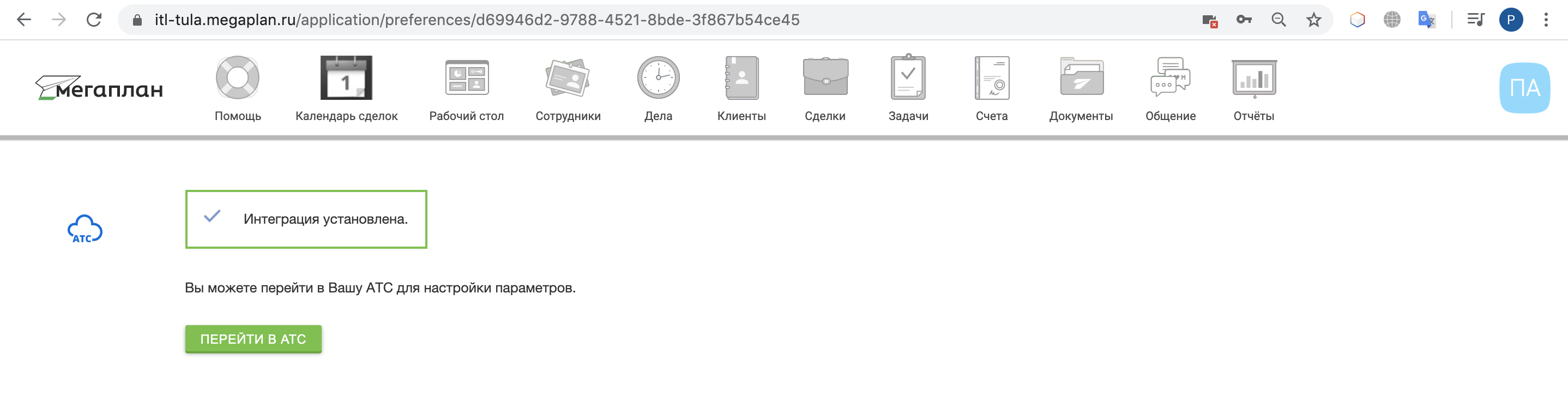The width and height of the screenshot is (1568, 407).
Task: Open Задачи clipboard icon
Action: pyautogui.click(x=908, y=77)
